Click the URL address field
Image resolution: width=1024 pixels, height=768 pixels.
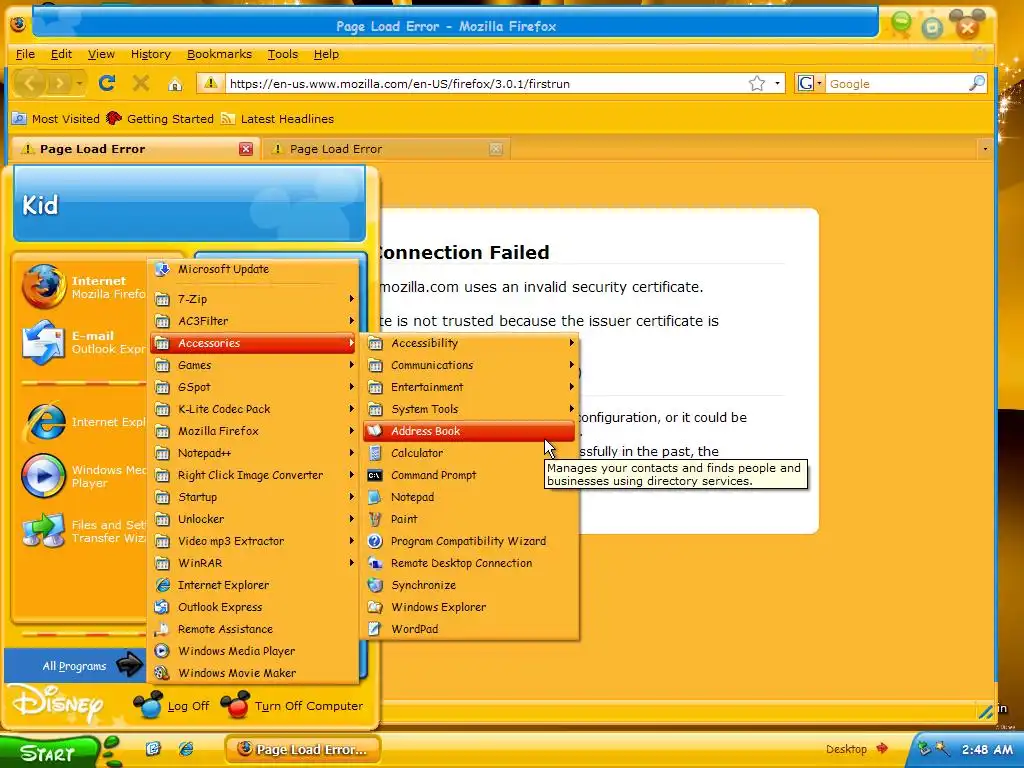(x=487, y=84)
